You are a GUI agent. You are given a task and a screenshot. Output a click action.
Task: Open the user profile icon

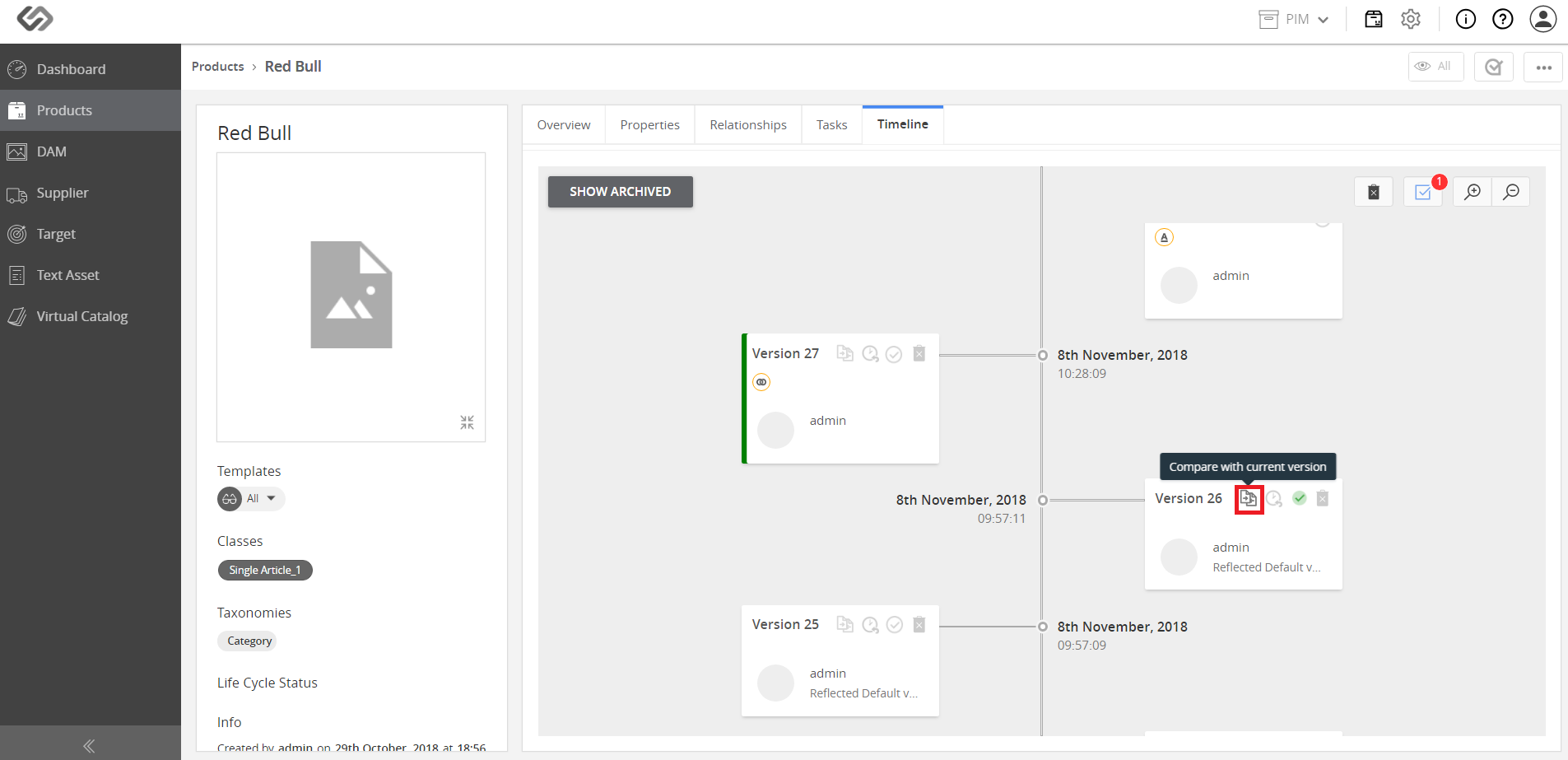1543,19
